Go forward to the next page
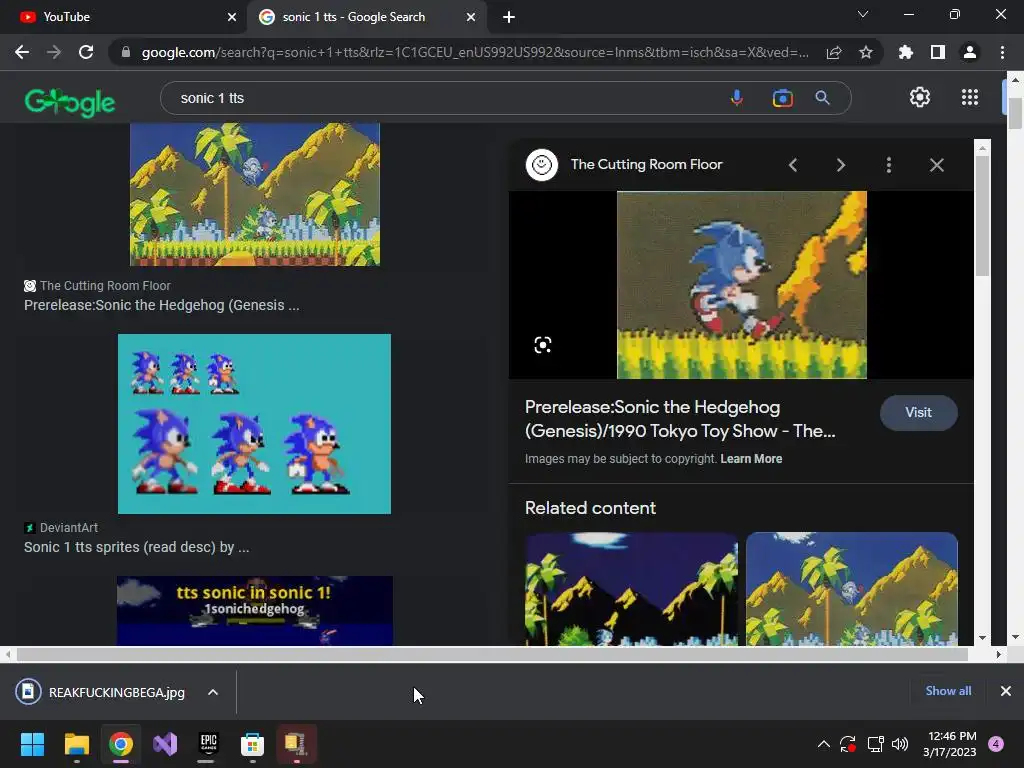The width and height of the screenshot is (1024, 768). click(54, 52)
